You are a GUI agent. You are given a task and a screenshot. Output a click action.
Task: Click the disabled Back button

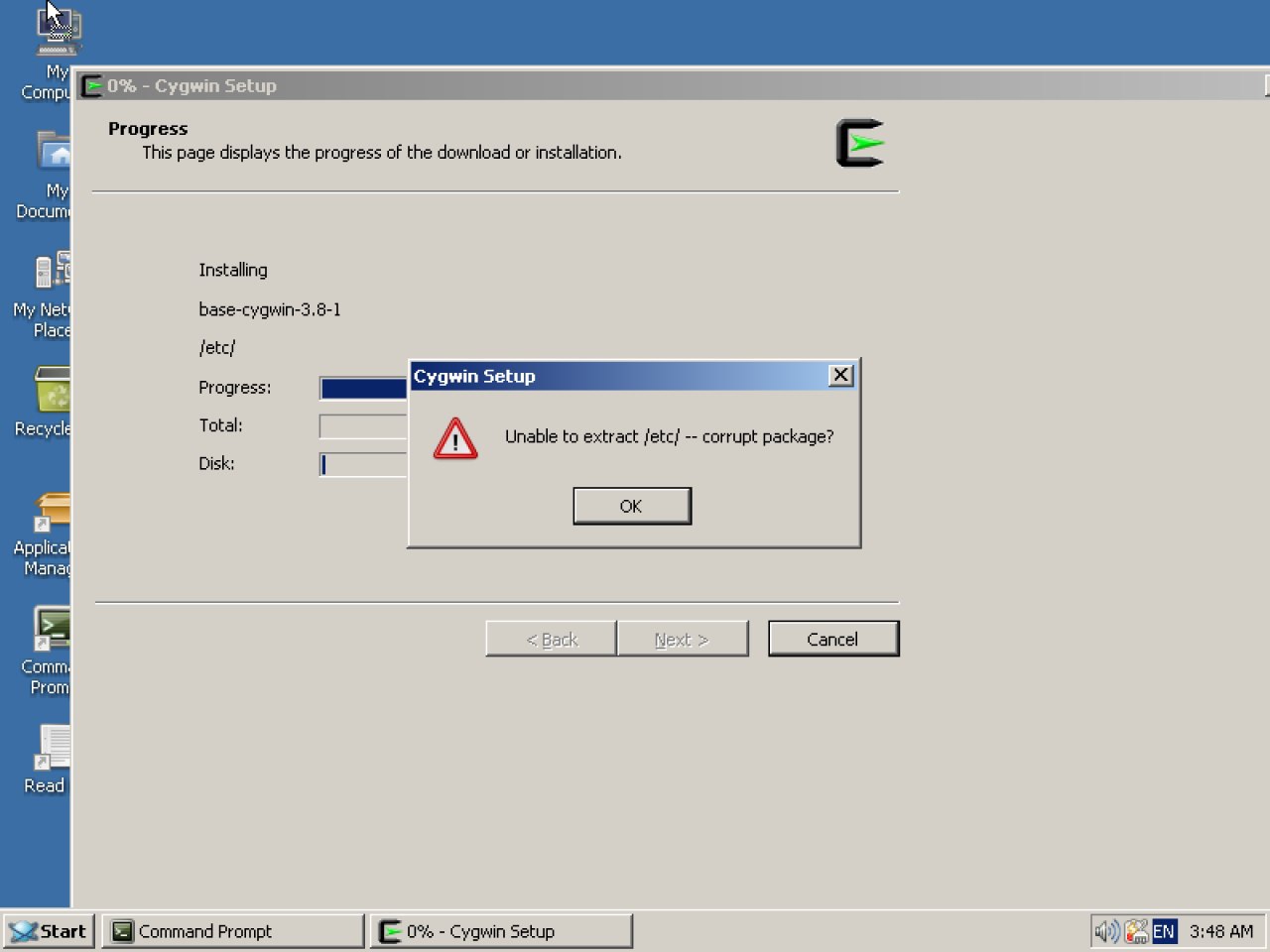point(552,639)
